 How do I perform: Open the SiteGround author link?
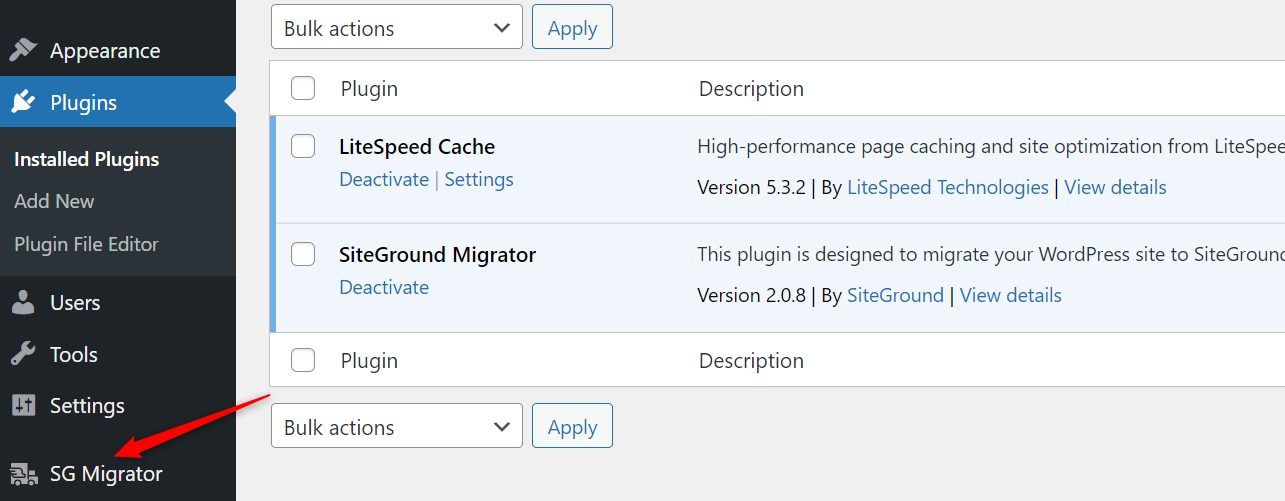point(895,295)
